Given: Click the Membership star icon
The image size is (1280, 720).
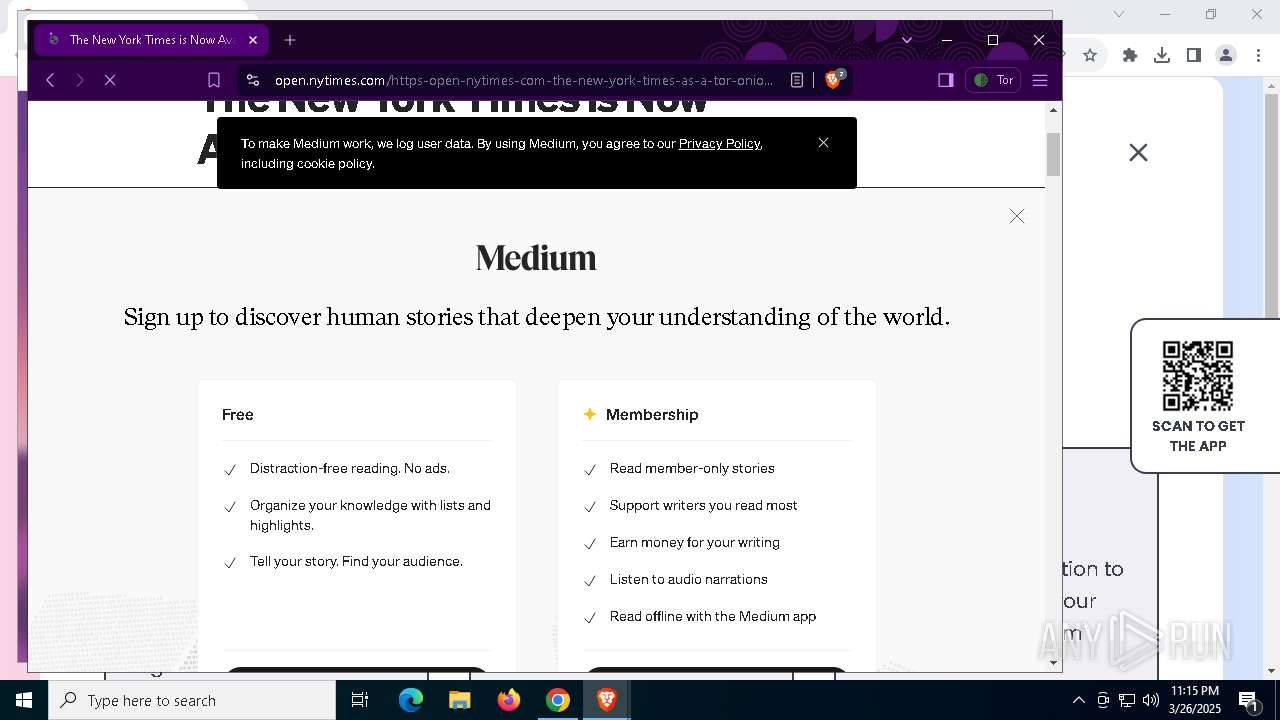Looking at the screenshot, I should coord(590,414).
